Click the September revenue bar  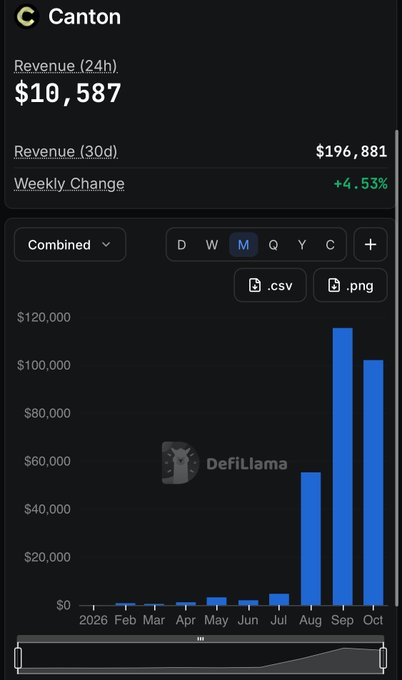[343, 466]
